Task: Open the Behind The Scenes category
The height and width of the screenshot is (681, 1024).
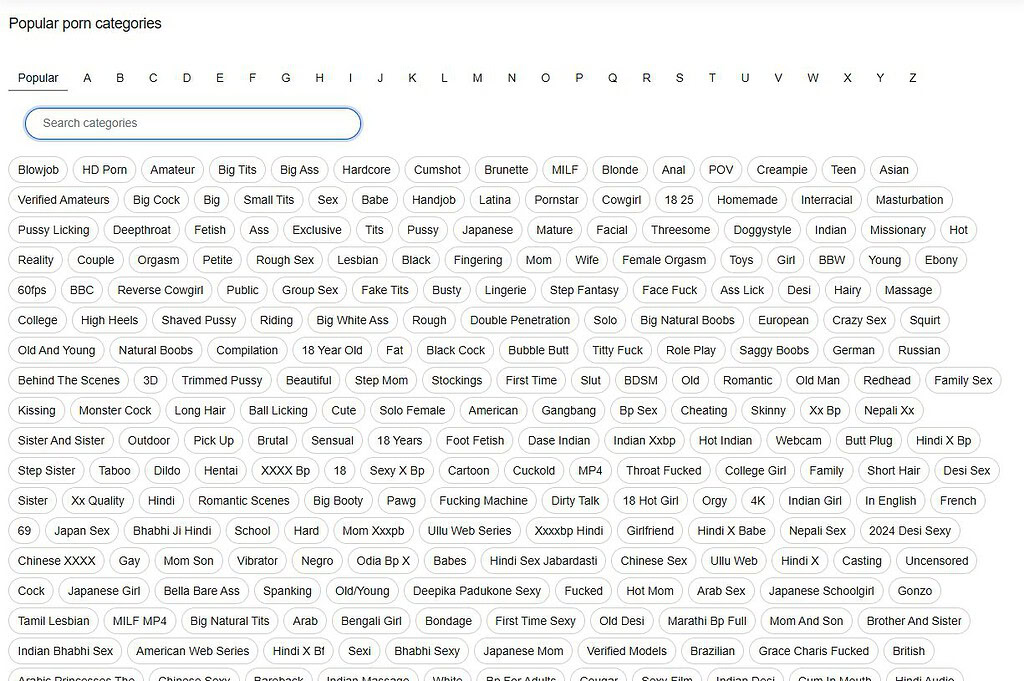Action: coord(69,380)
